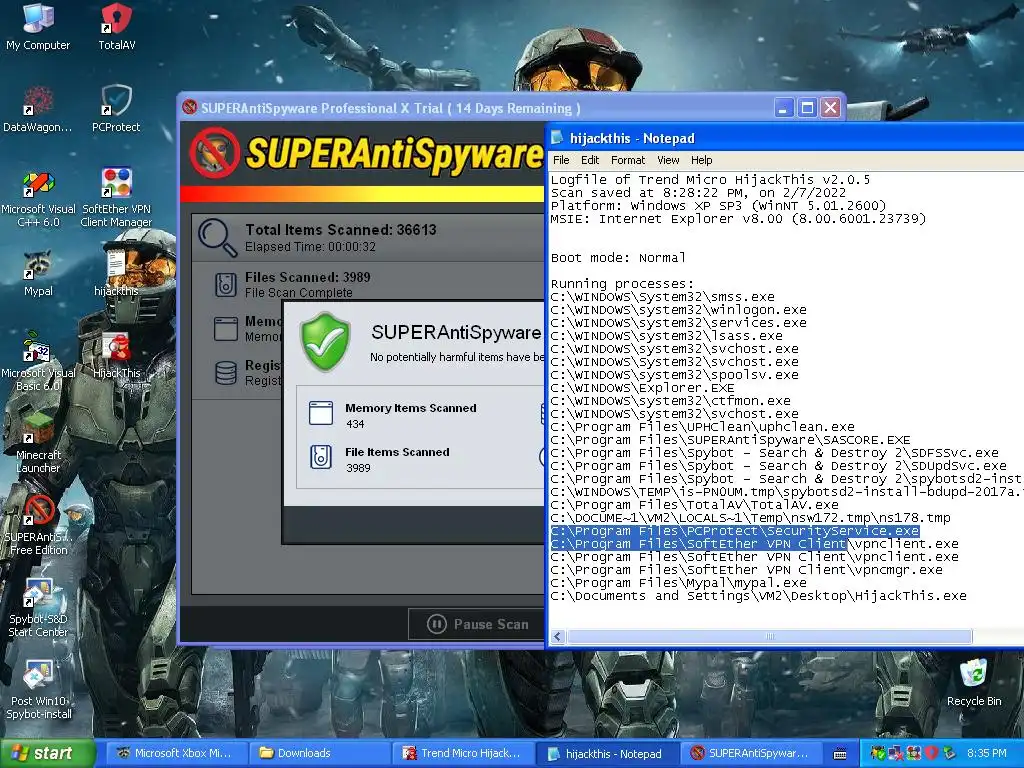The image size is (1024, 768).
Task: Open the Help menu in Notepad
Action: click(701, 160)
